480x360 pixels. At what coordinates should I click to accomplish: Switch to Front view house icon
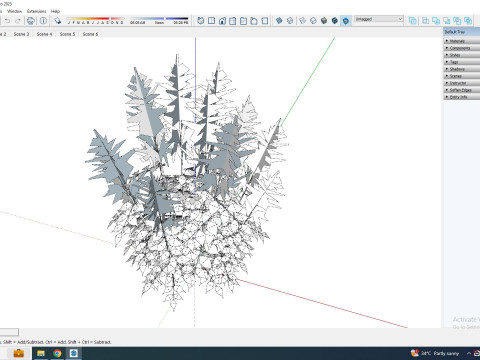(222, 21)
